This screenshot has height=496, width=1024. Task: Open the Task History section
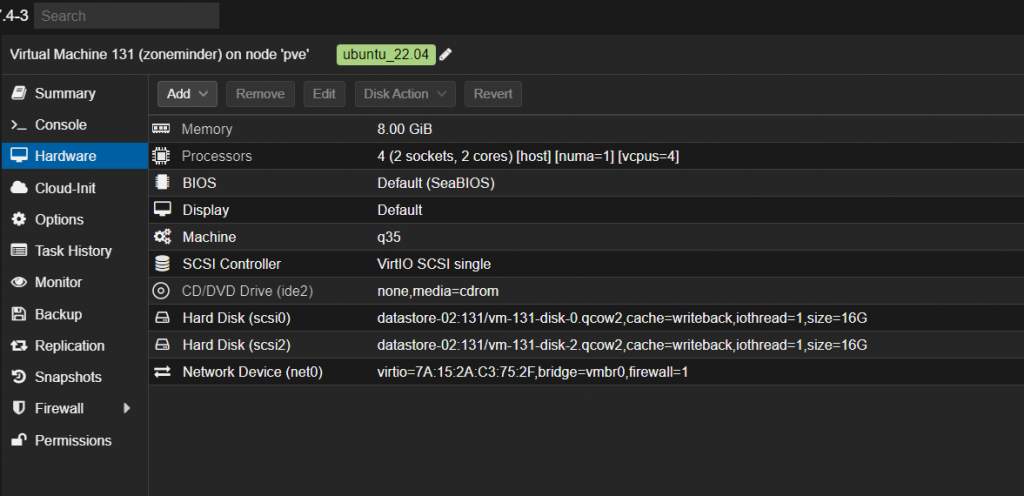pos(73,251)
